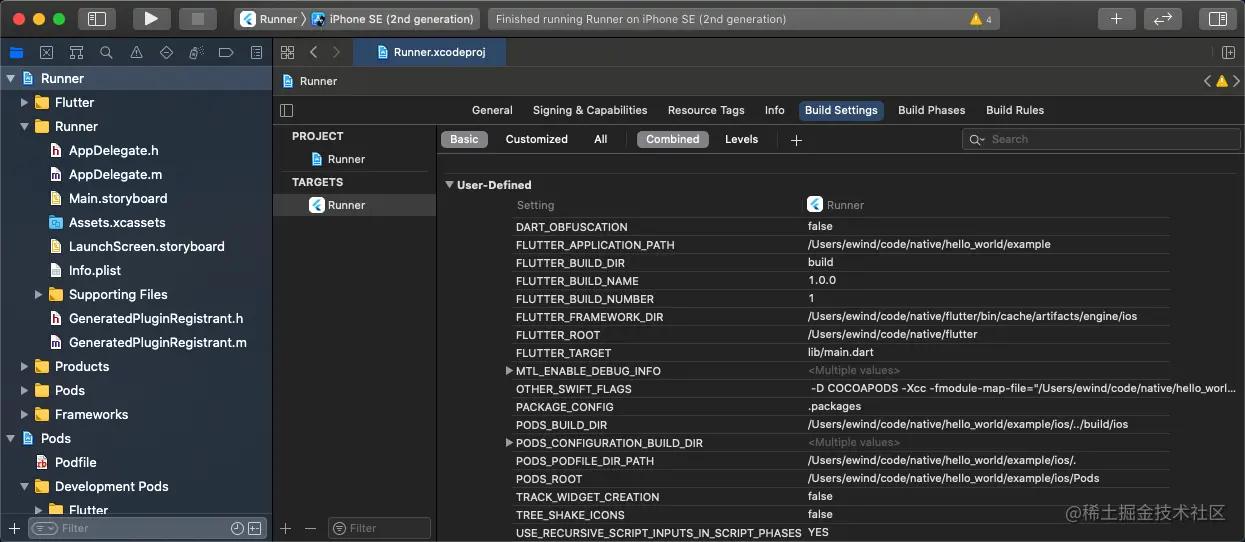The width and height of the screenshot is (1245, 542).
Task: Toggle the inspectors panel in the toolbar
Action: [1217, 18]
